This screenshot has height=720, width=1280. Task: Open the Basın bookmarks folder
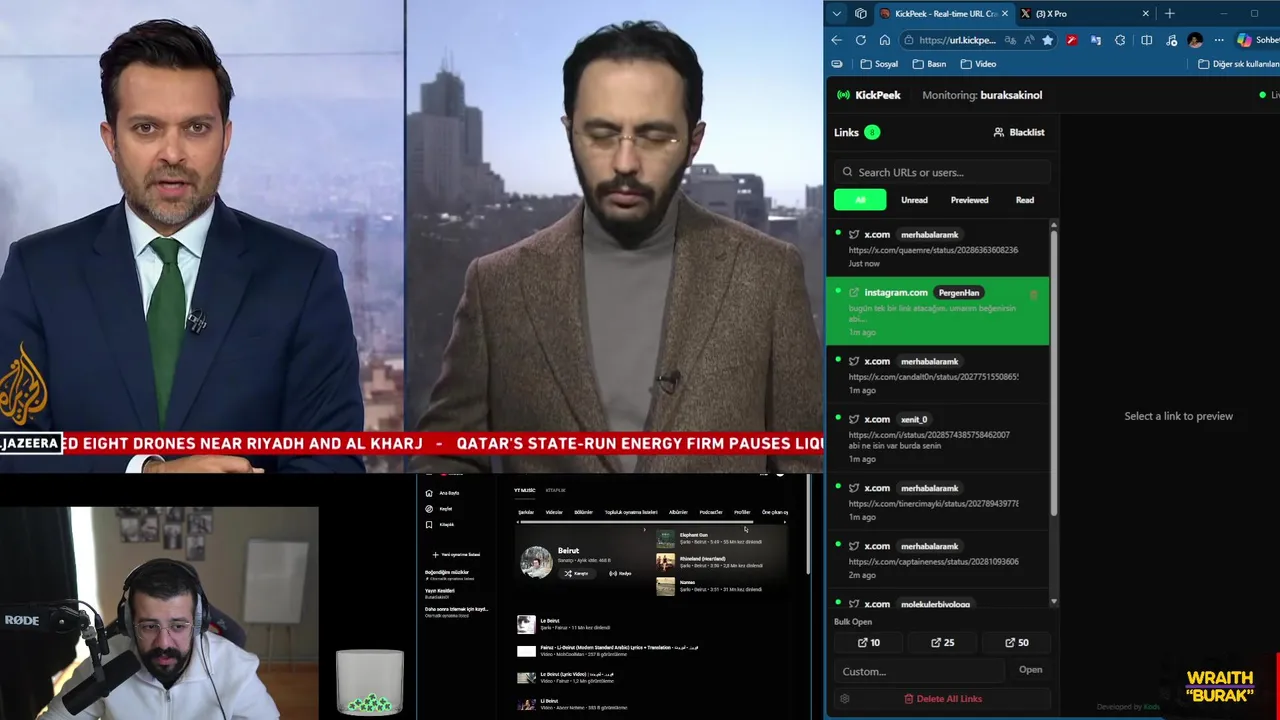tap(929, 64)
